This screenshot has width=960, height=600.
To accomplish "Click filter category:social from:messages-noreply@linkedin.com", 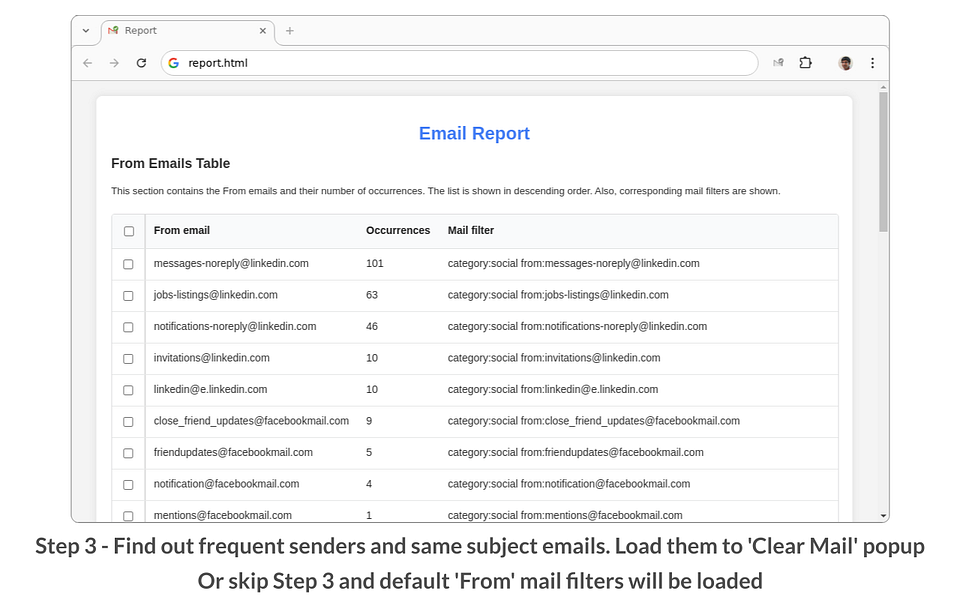I will point(573,263).
